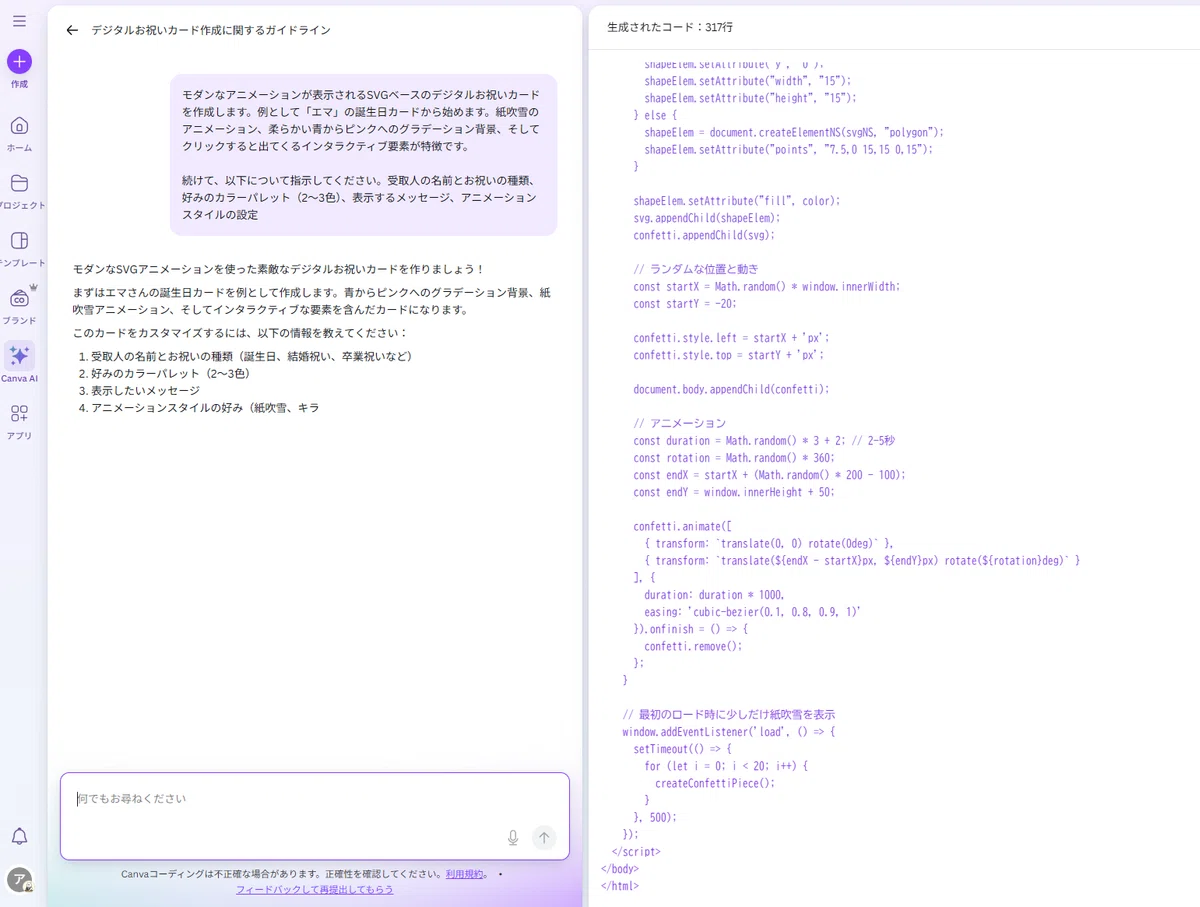
Task: Go to ホーム in the sidebar
Action: (x=19, y=126)
